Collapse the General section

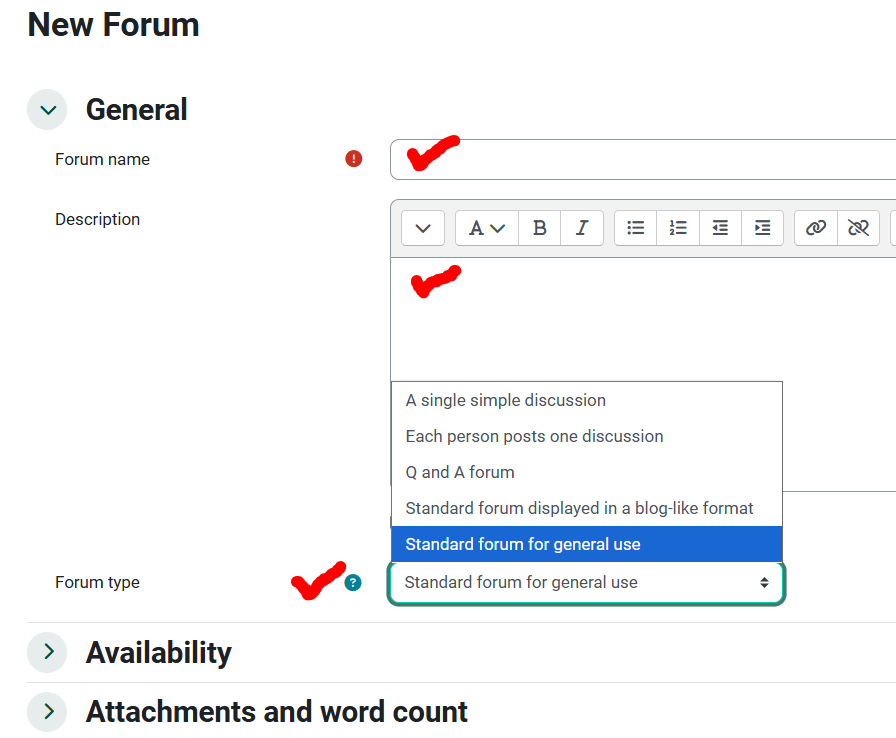[x=47, y=110]
